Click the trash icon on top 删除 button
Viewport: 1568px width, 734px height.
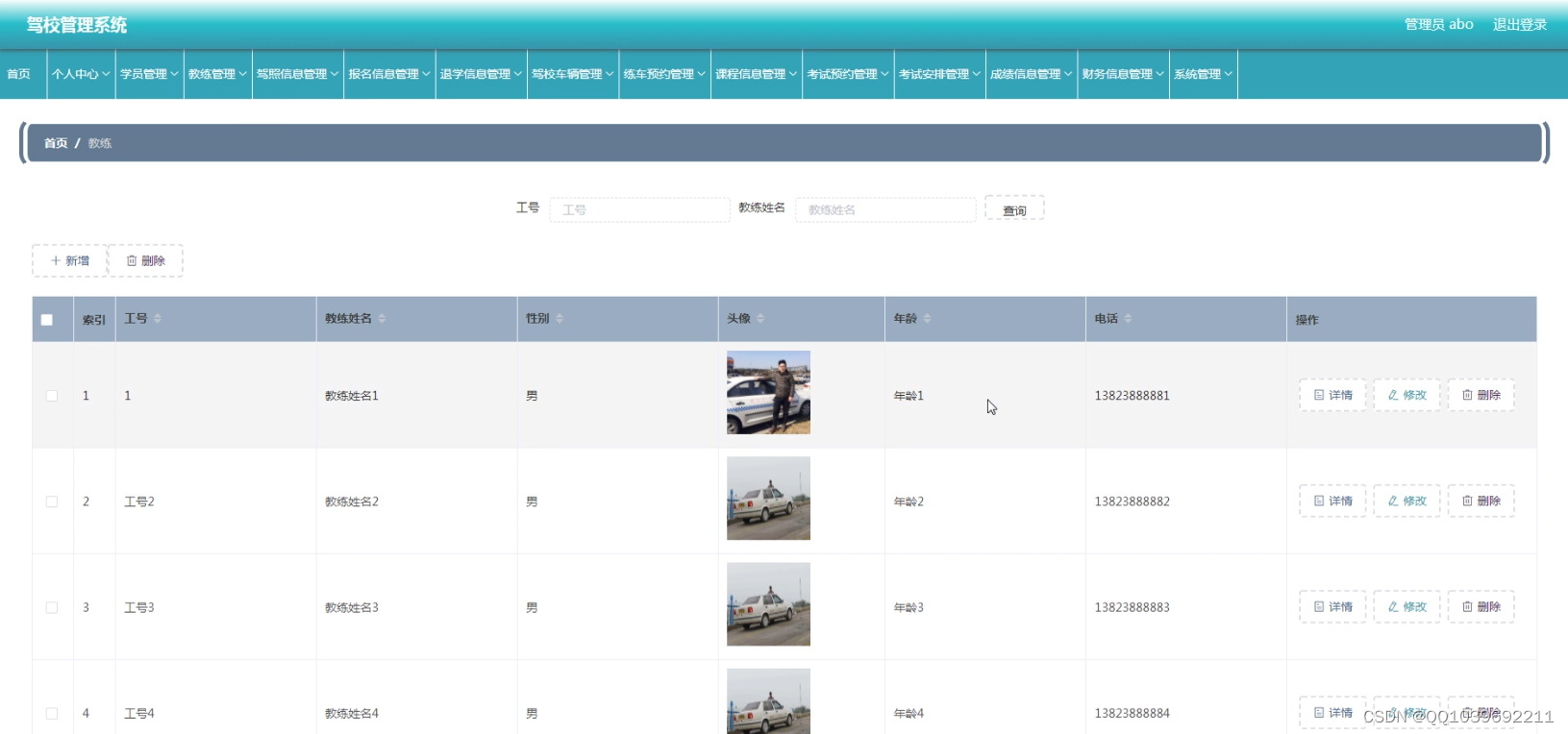pos(132,260)
